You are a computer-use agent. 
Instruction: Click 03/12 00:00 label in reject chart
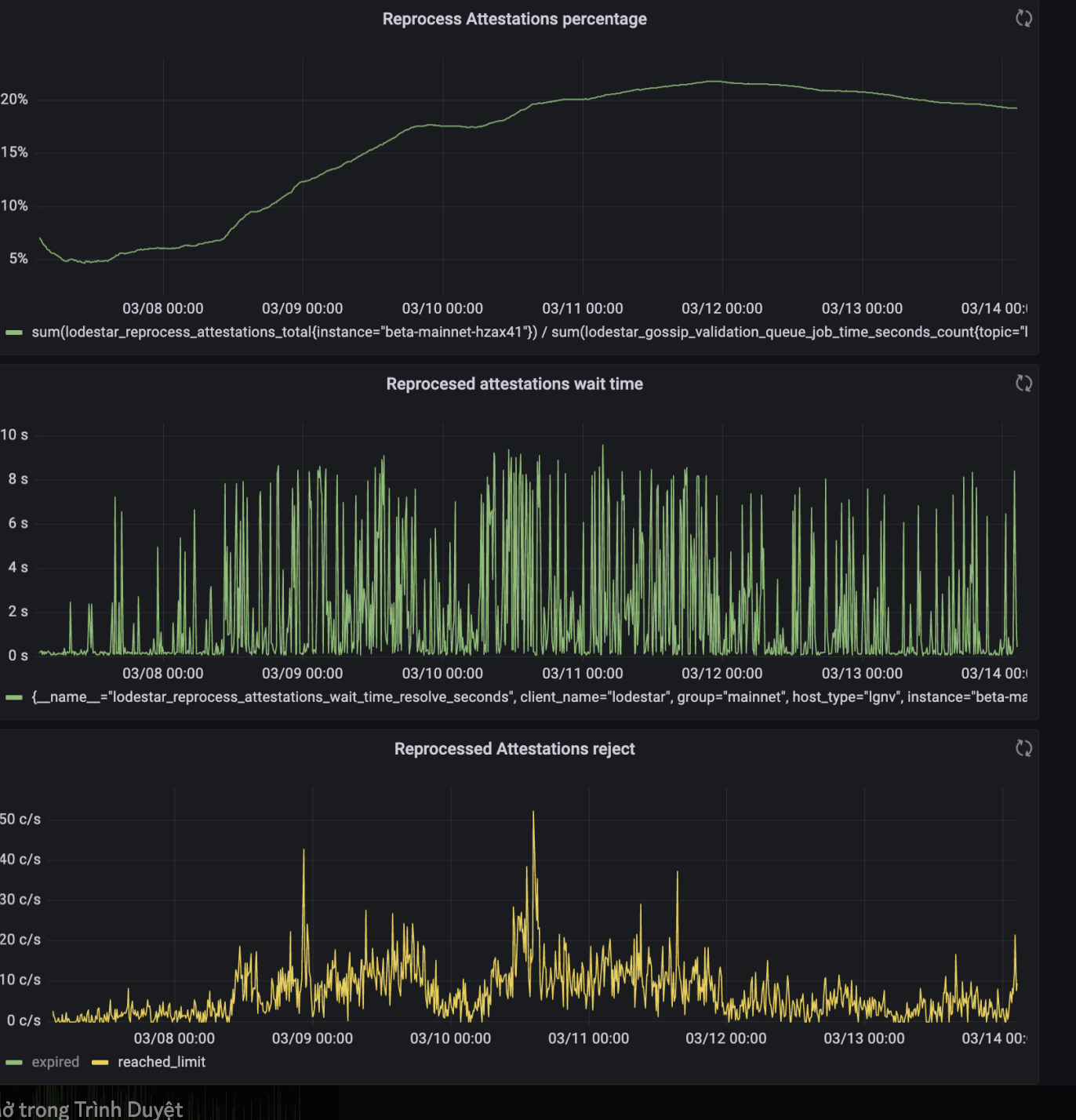[726, 1038]
